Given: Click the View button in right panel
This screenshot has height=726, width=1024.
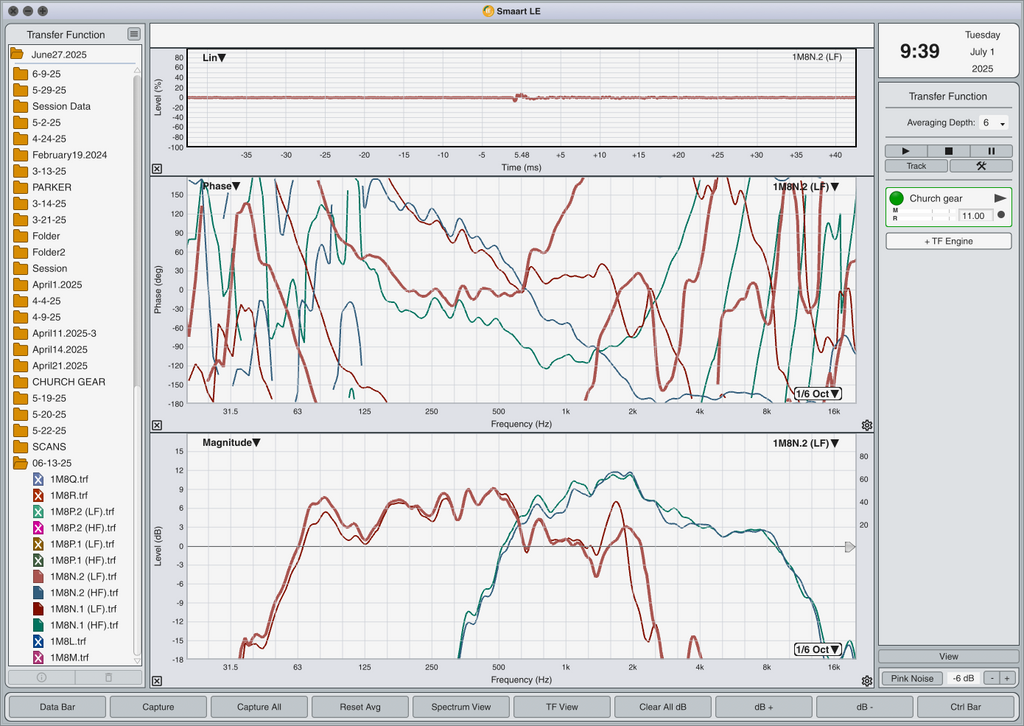Looking at the screenshot, I should [x=948, y=656].
